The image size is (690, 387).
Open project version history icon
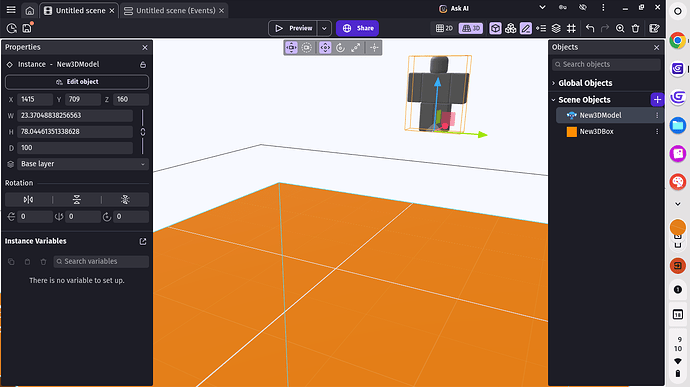point(11,28)
